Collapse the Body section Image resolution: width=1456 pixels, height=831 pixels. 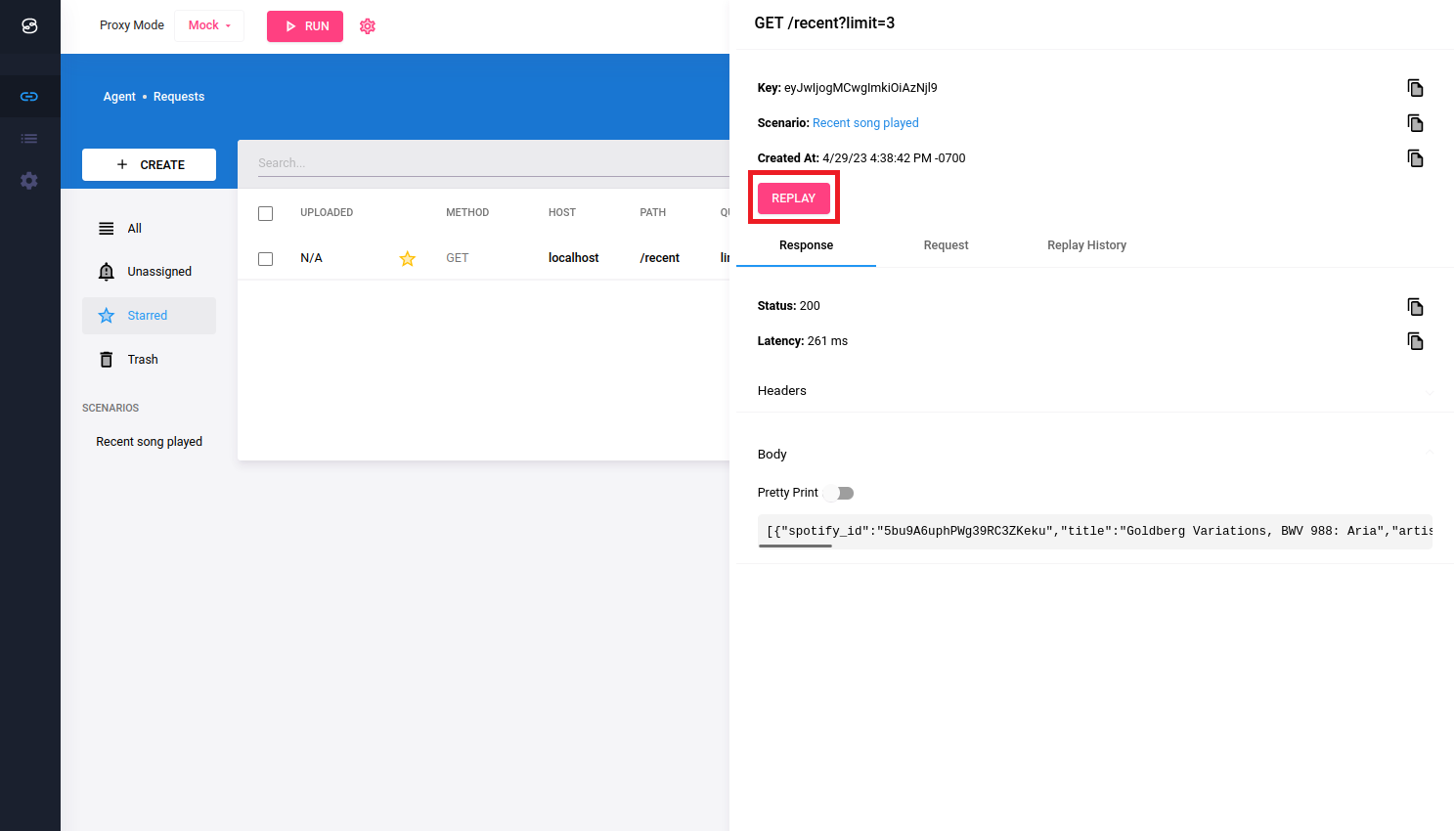[1430, 453]
